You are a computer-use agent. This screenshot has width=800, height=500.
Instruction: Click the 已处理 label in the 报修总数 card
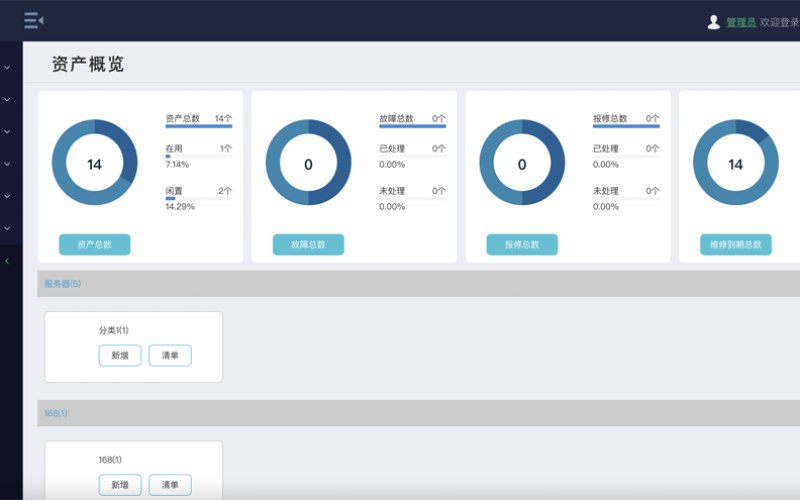point(606,148)
